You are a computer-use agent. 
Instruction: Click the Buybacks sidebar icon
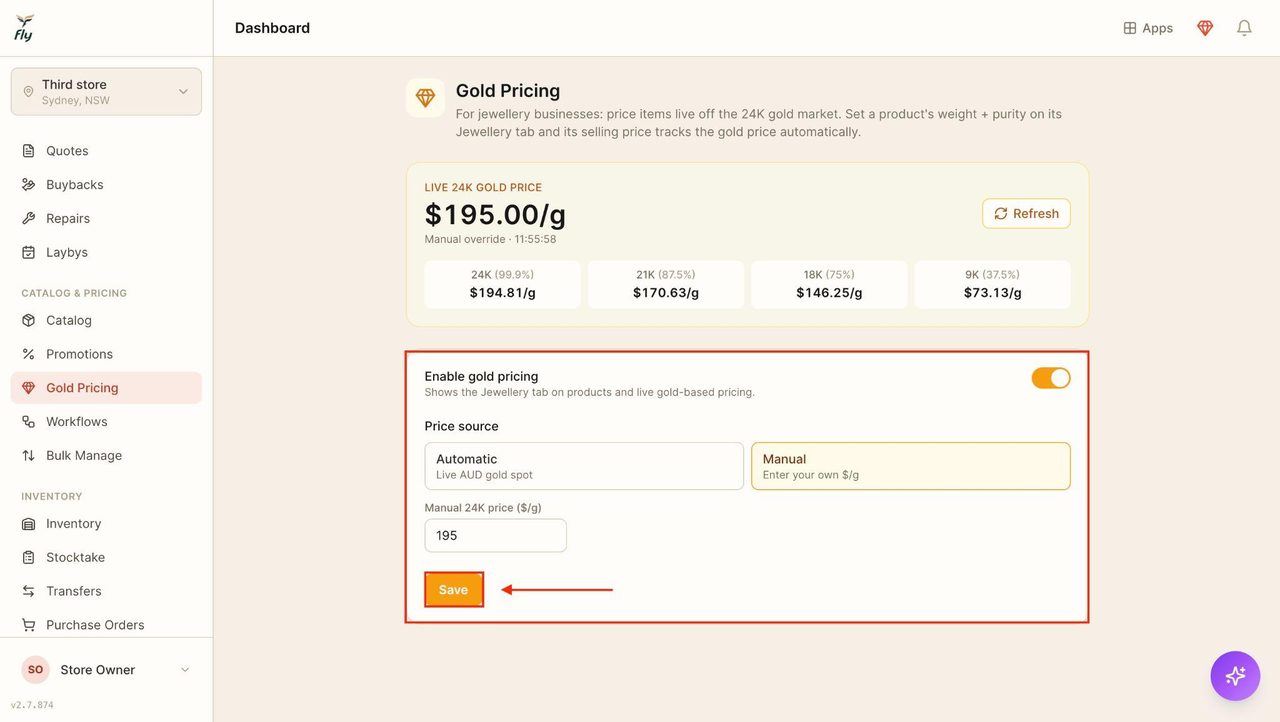tap(28, 185)
